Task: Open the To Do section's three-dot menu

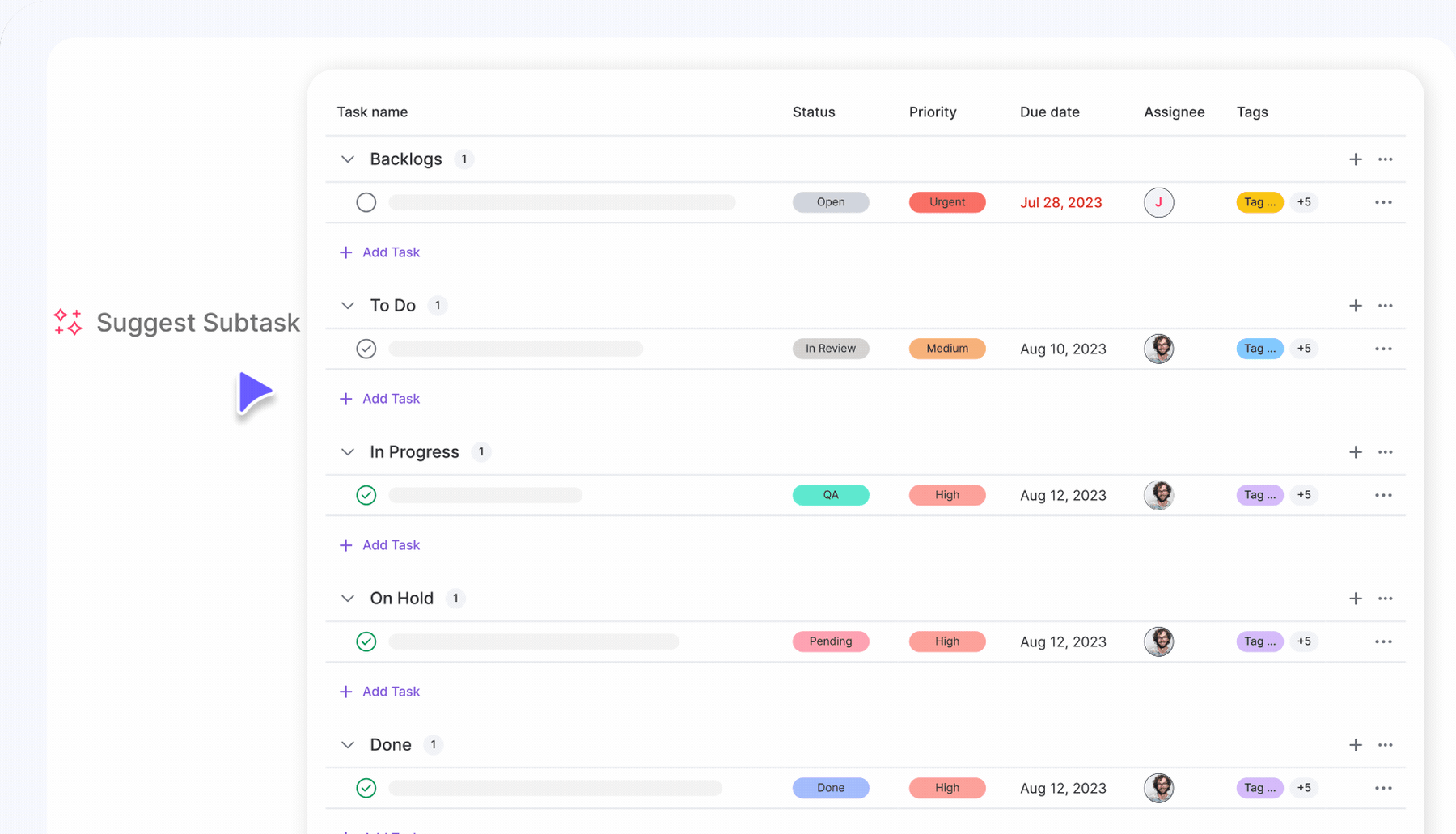Action: (x=1385, y=306)
